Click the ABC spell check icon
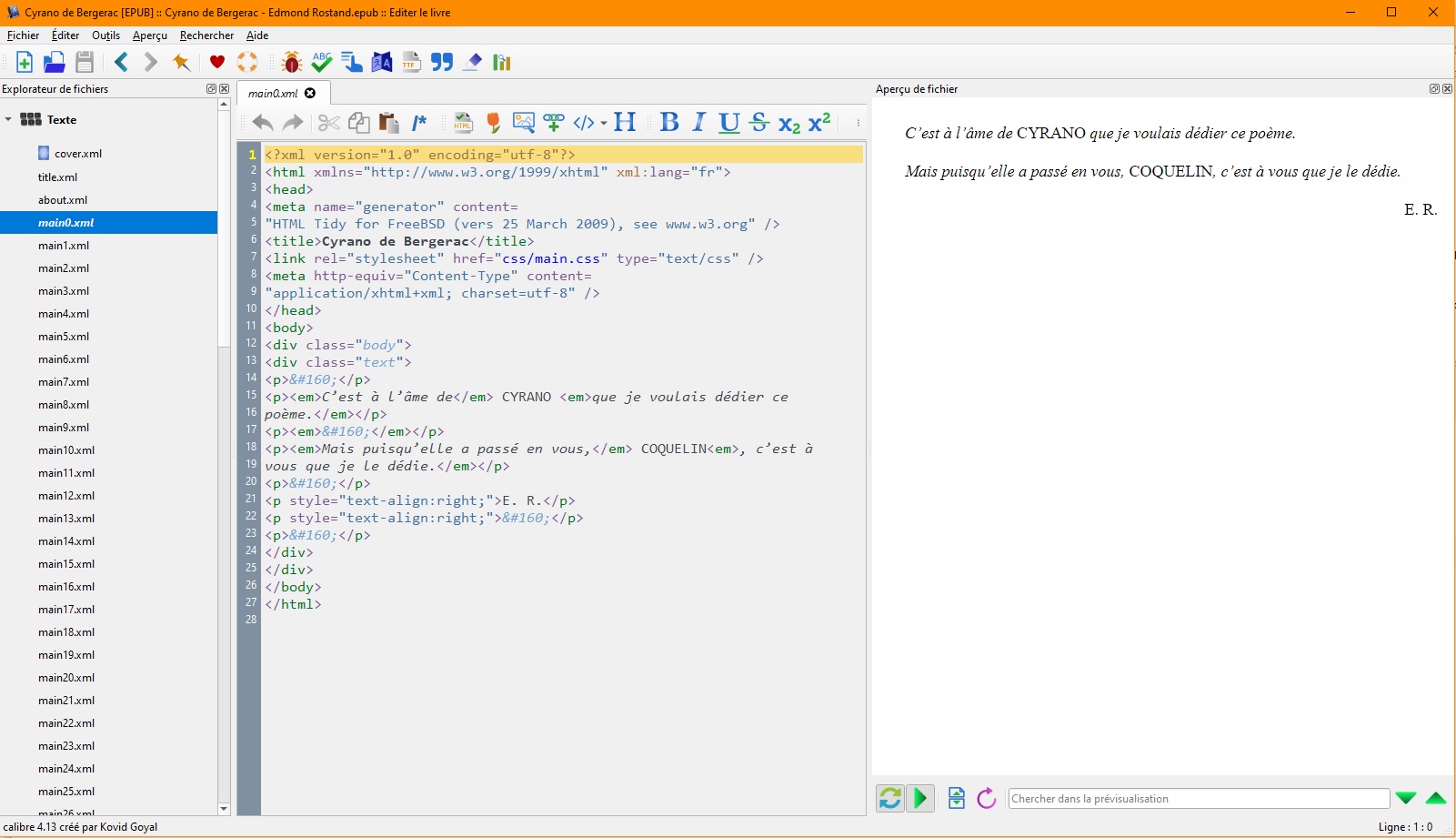Image resolution: width=1456 pixels, height=838 pixels. (321, 62)
